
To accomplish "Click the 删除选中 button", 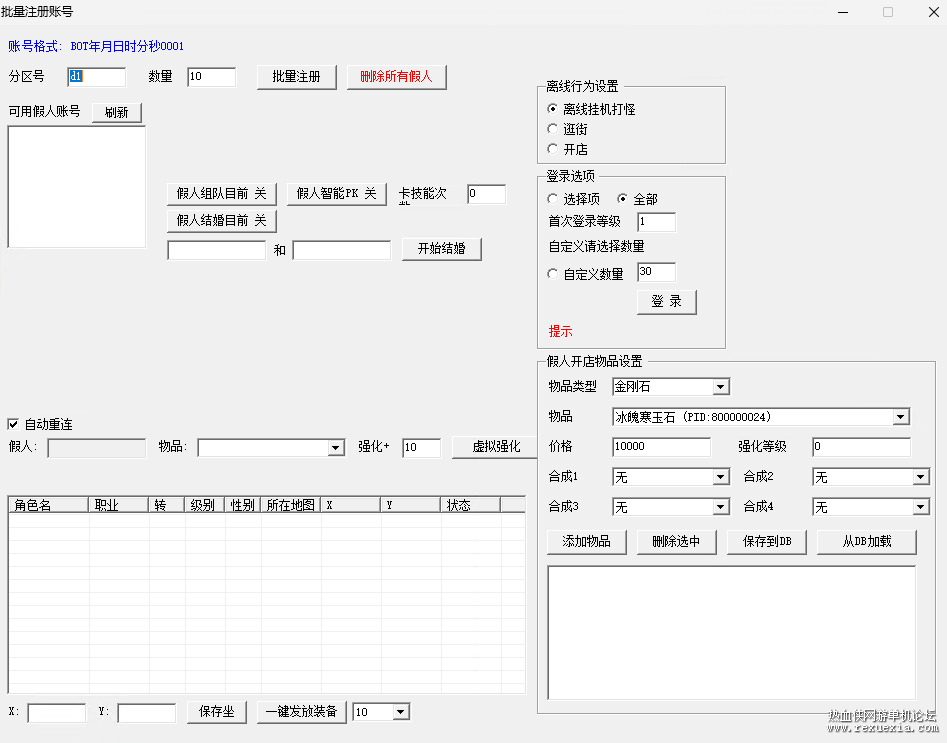I will click(x=676, y=541).
